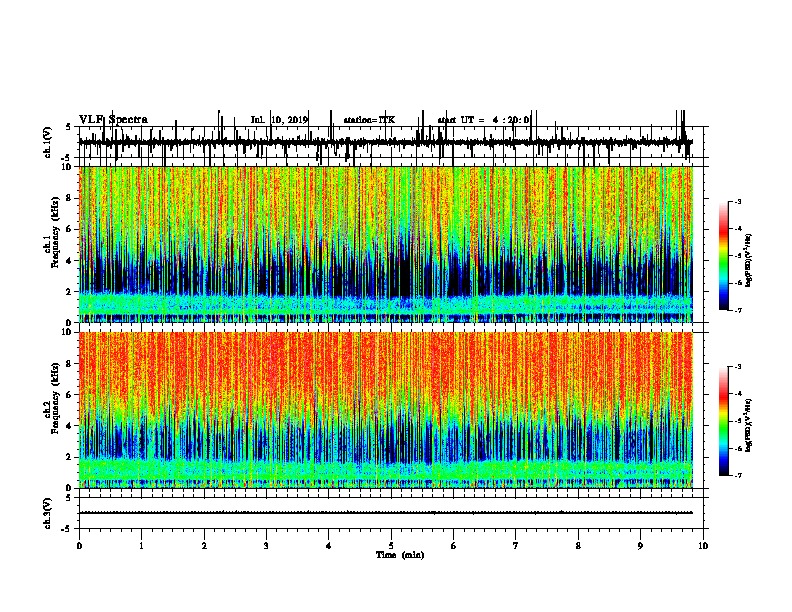
Task: Click the "start UT = 4:20:0" header text
Action: (x=483, y=120)
